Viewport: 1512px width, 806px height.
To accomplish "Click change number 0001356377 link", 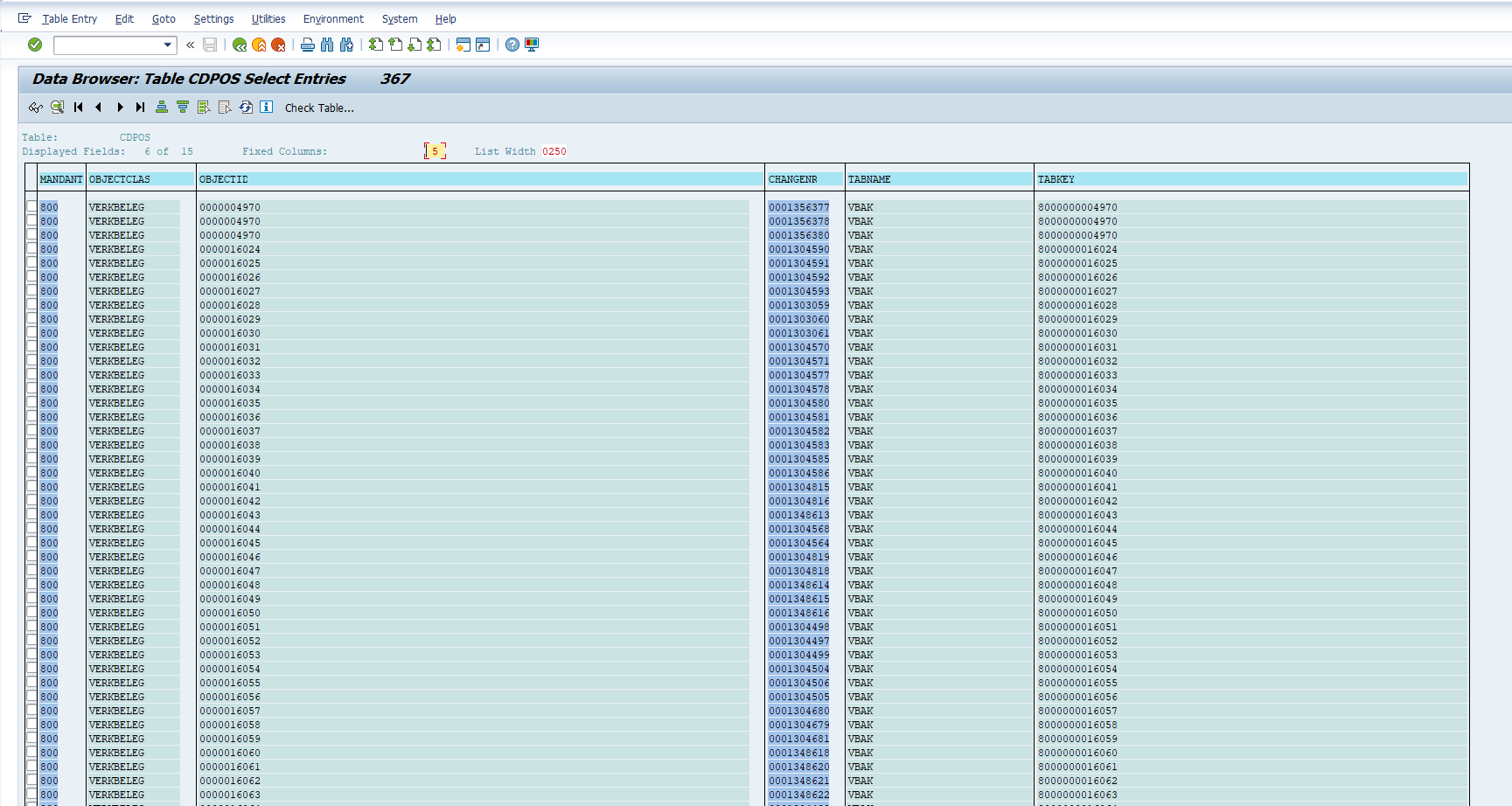I will [798, 208].
